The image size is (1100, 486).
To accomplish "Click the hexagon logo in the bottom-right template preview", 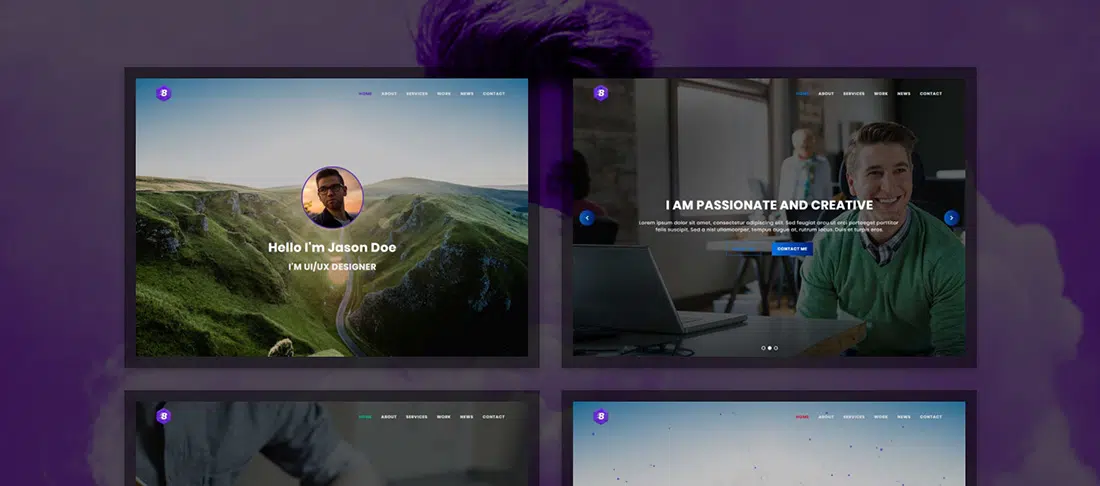I will pyautogui.click(x=601, y=416).
